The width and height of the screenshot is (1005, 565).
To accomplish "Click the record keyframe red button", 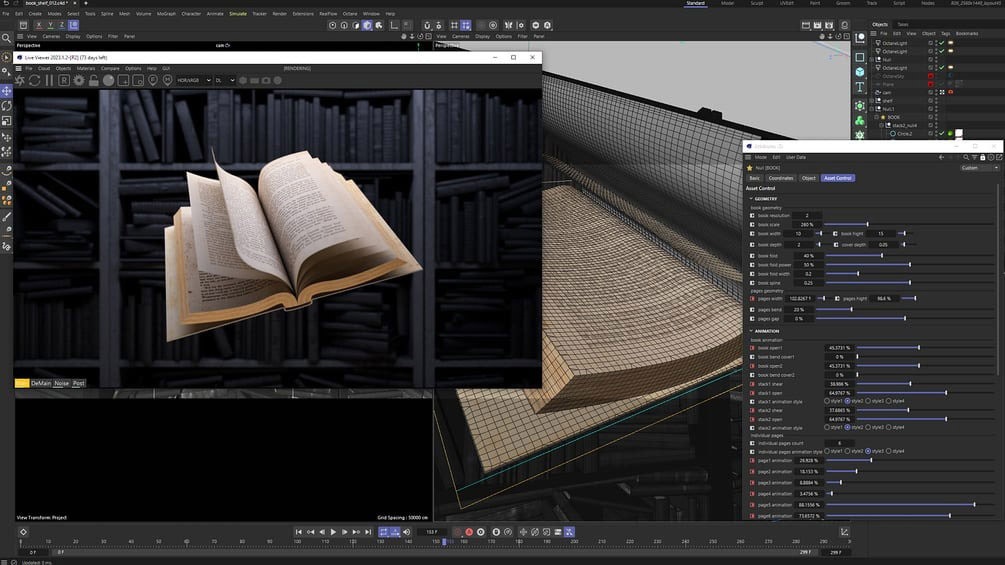I will pyautogui.click(x=469, y=532).
